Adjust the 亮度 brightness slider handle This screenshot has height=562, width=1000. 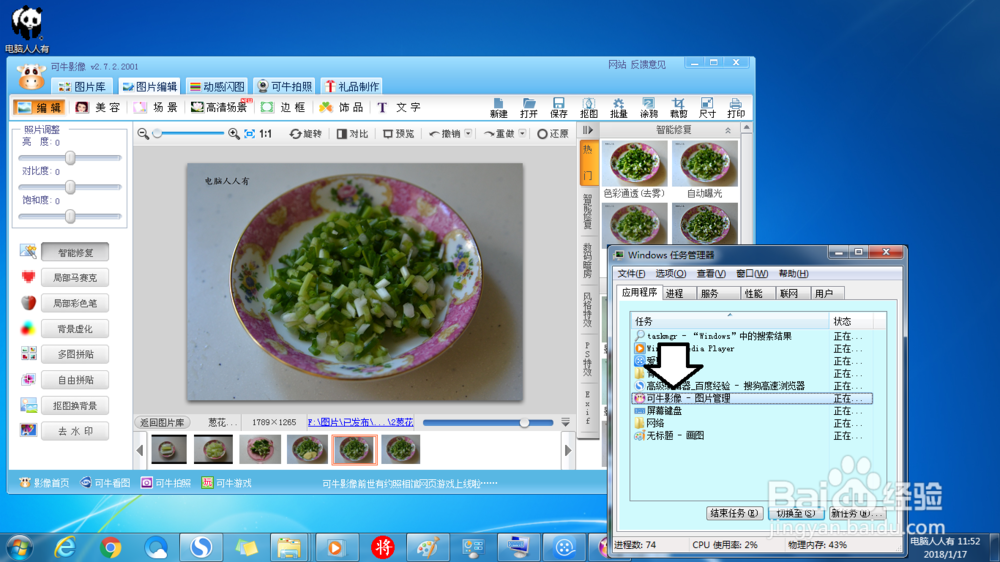click(70, 158)
